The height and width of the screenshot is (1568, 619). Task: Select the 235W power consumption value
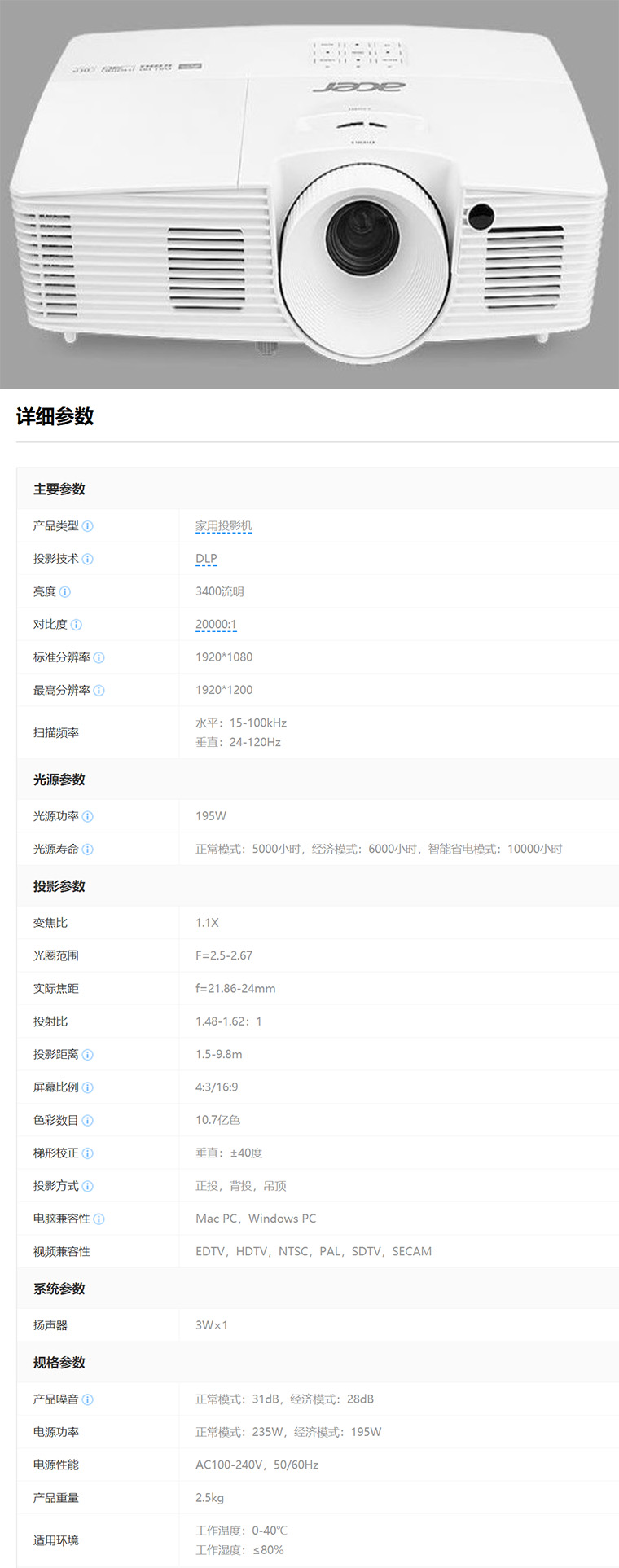(x=288, y=1432)
